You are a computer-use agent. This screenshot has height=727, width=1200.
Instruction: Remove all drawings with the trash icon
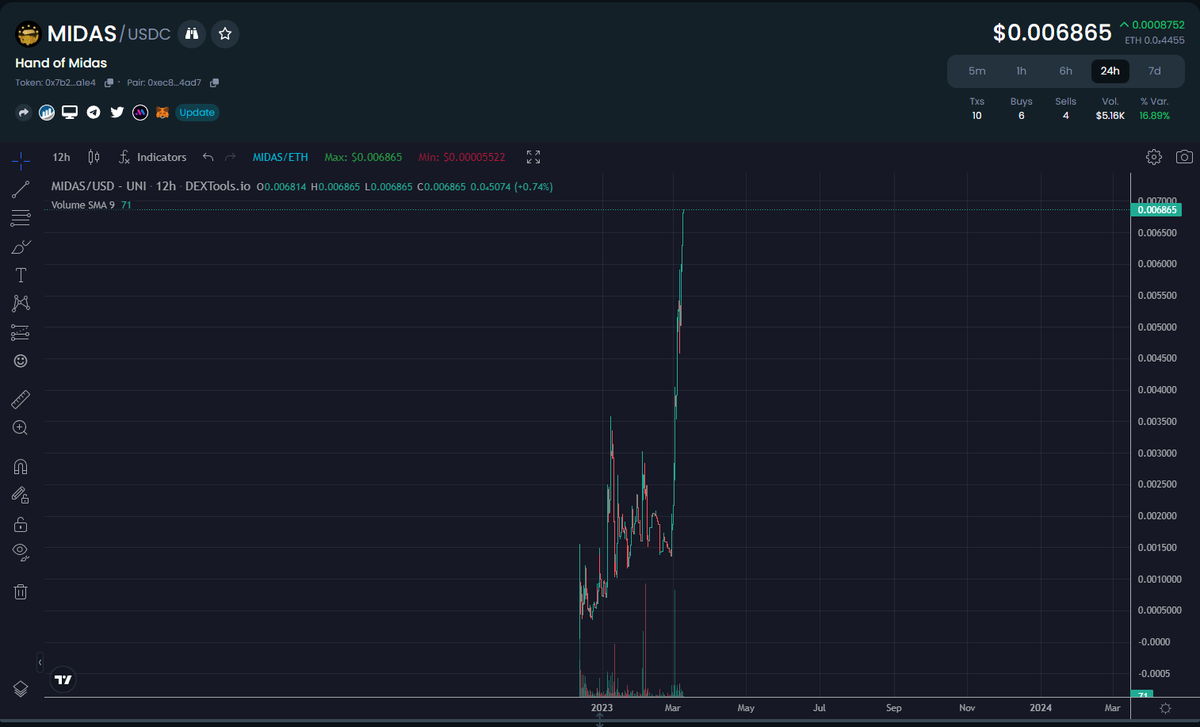pos(20,591)
